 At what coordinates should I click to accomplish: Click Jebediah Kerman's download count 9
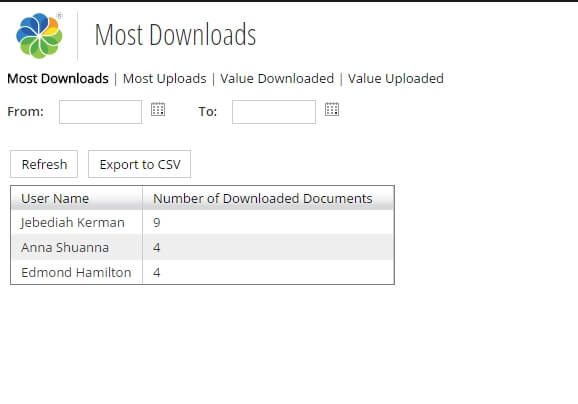[157, 222]
